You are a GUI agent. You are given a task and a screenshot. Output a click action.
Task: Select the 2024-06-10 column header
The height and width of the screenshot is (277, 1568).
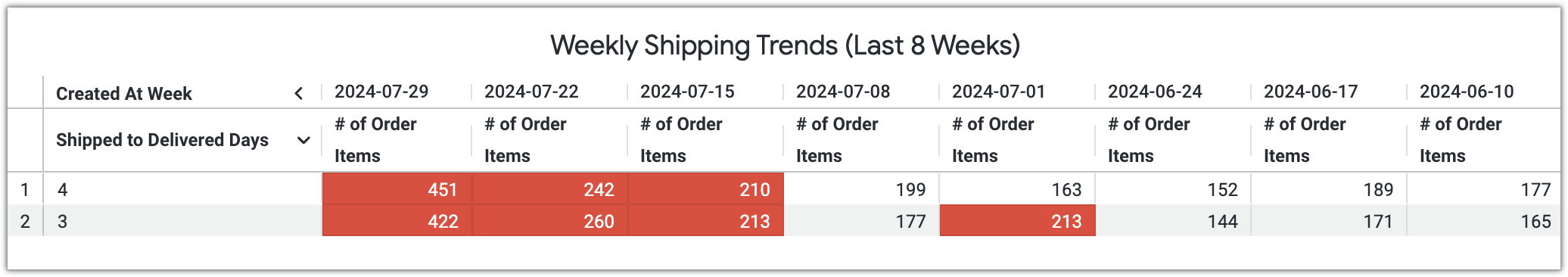click(1467, 92)
